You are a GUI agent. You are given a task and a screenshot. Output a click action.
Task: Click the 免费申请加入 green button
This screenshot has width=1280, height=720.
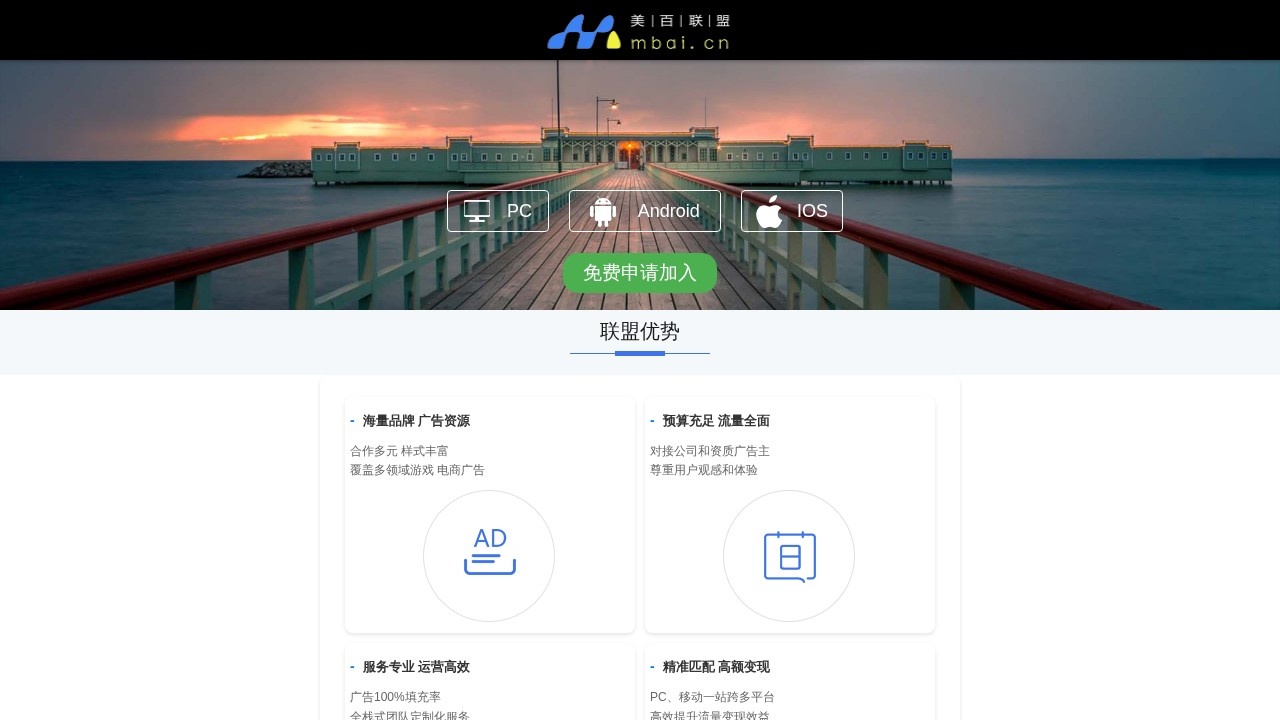coord(639,272)
